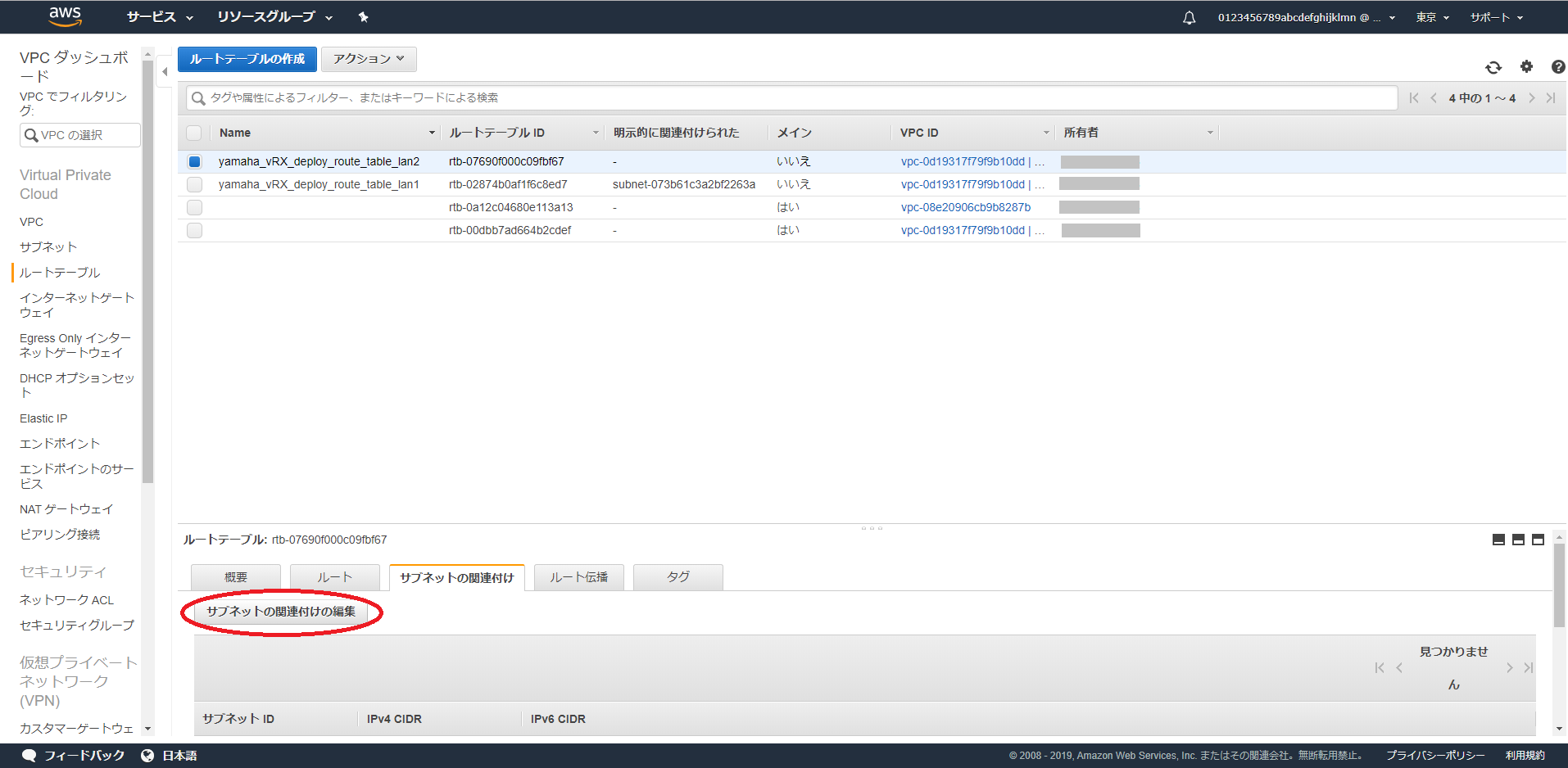This screenshot has height=768, width=1568.
Task: Open the notifications bell
Action: click(x=1189, y=17)
